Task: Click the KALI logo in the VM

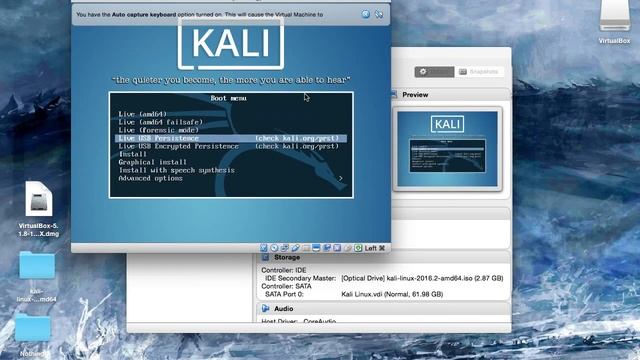Action: (231, 43)
